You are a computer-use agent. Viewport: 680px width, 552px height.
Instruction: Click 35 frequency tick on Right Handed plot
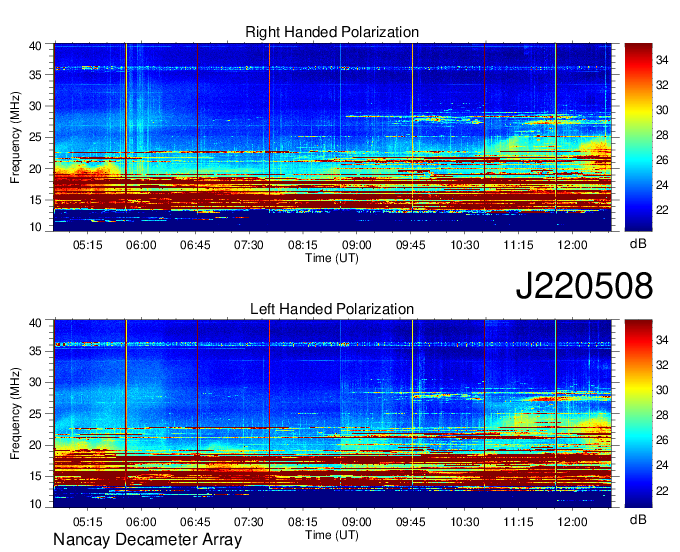coord(35,75)
